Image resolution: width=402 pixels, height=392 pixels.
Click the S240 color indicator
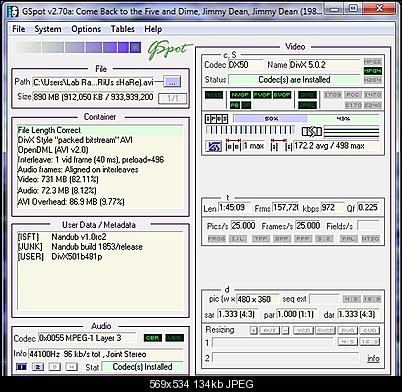[373, 105]
